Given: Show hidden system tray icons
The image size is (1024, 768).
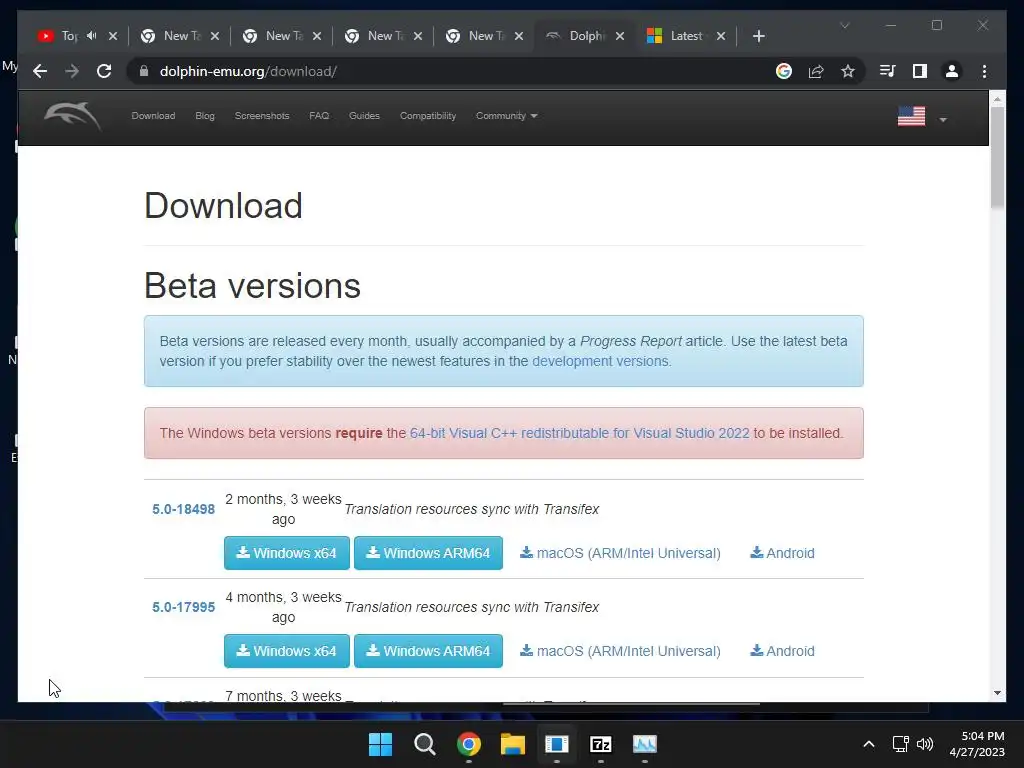Looking at the screenshot, I should (869, 744).
